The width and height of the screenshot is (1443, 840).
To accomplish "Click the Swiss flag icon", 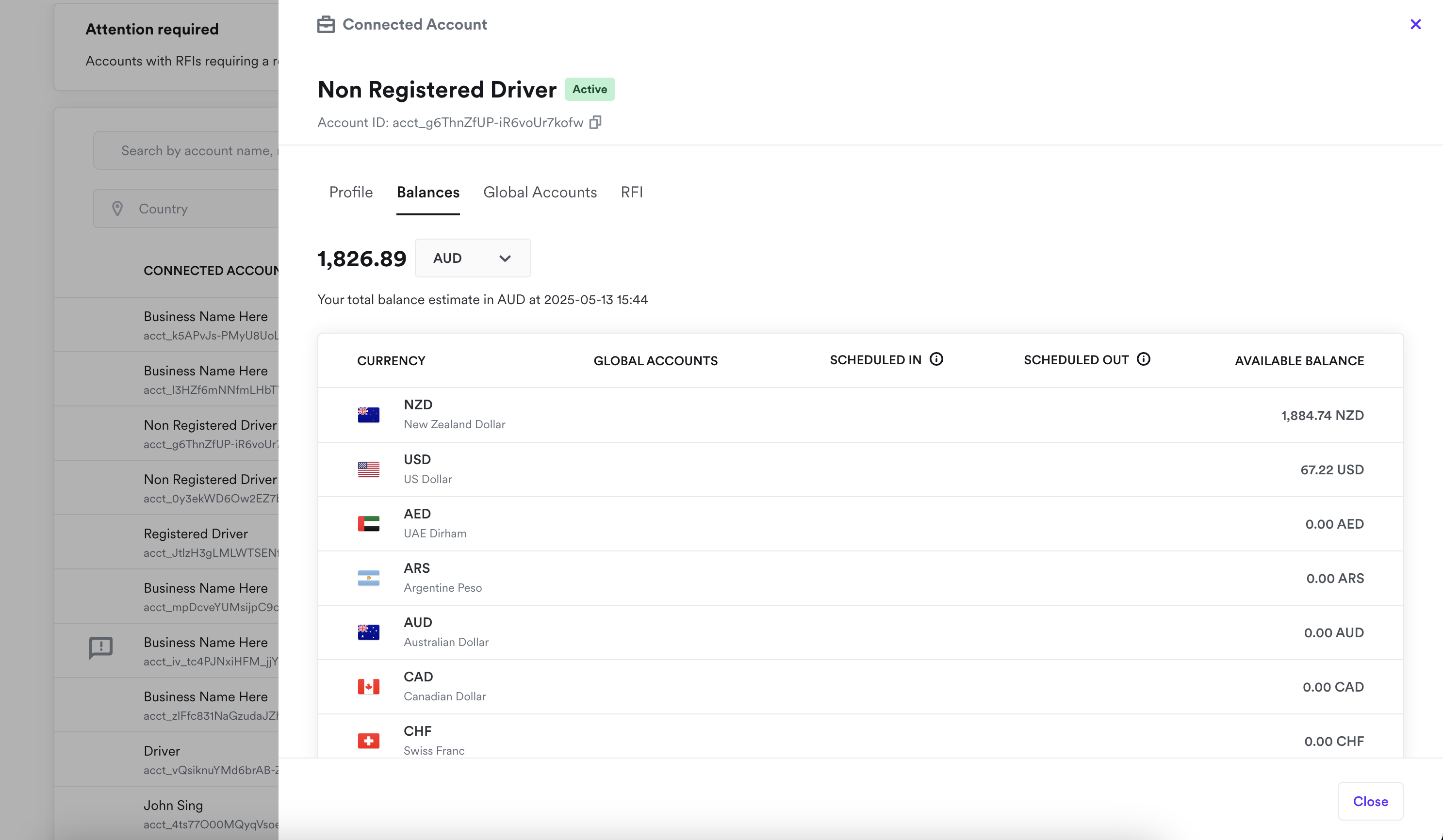I will [368, 741].
